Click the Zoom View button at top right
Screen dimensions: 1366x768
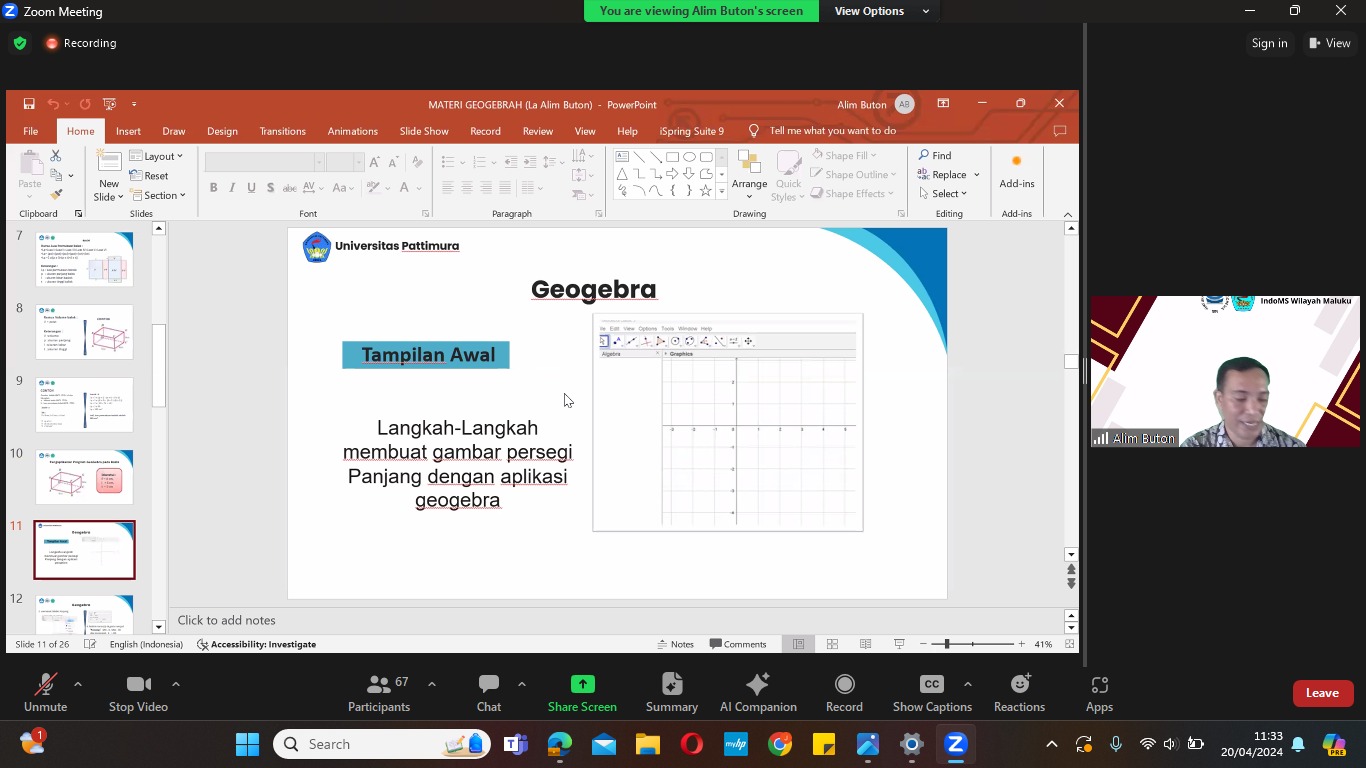1330,43
